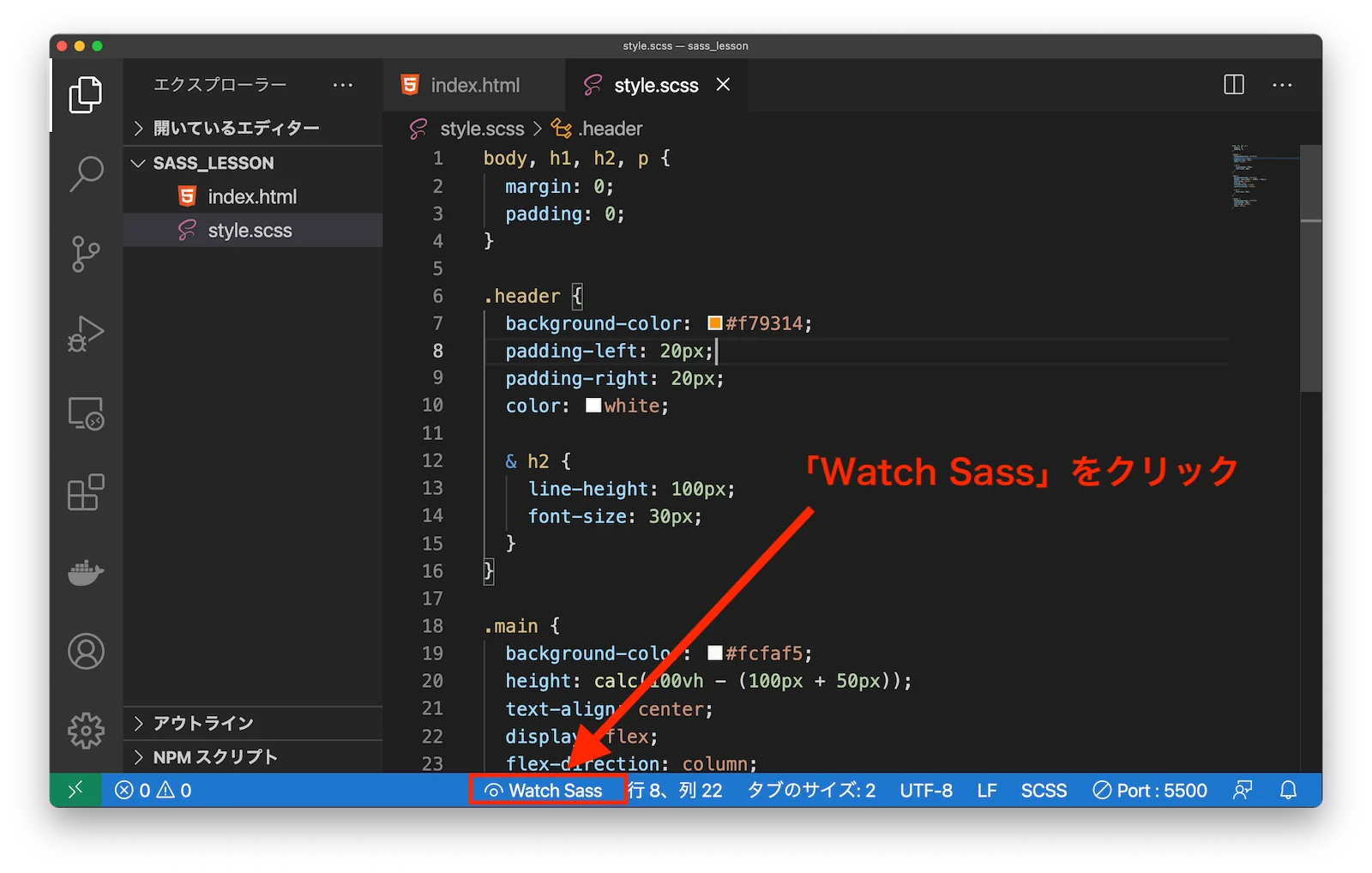Enable Watch Sass from the status bar
Viewport: 1372px width, 873px height.
[x=546, y=790]
